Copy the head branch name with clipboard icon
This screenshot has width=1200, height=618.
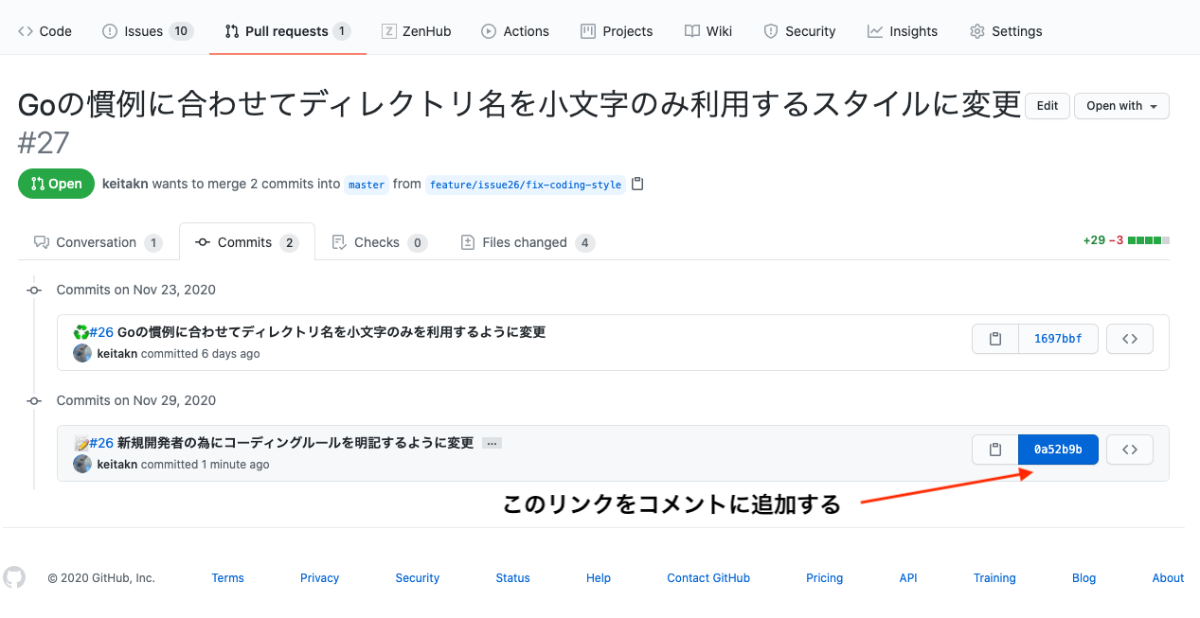click(x=638, y=184)
